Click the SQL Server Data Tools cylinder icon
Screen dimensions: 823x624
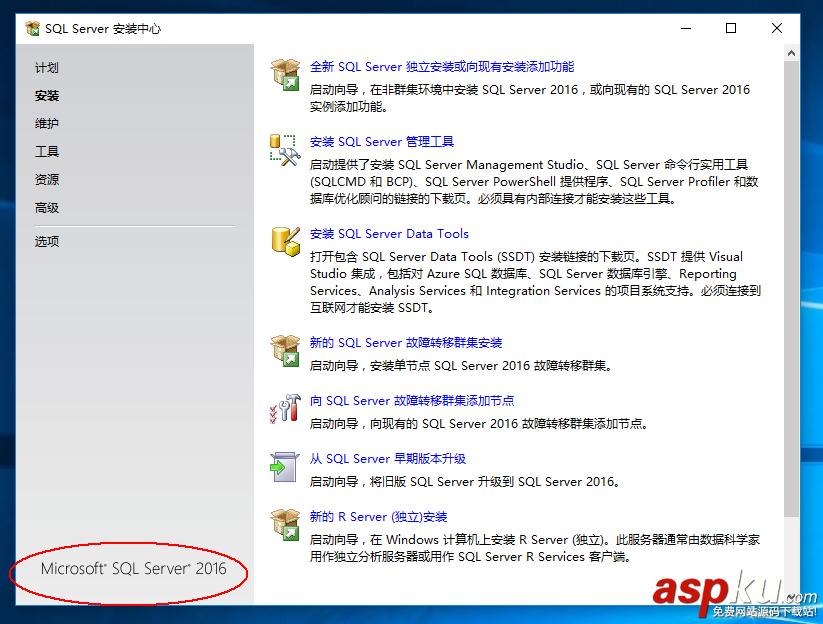coord(286,241)
